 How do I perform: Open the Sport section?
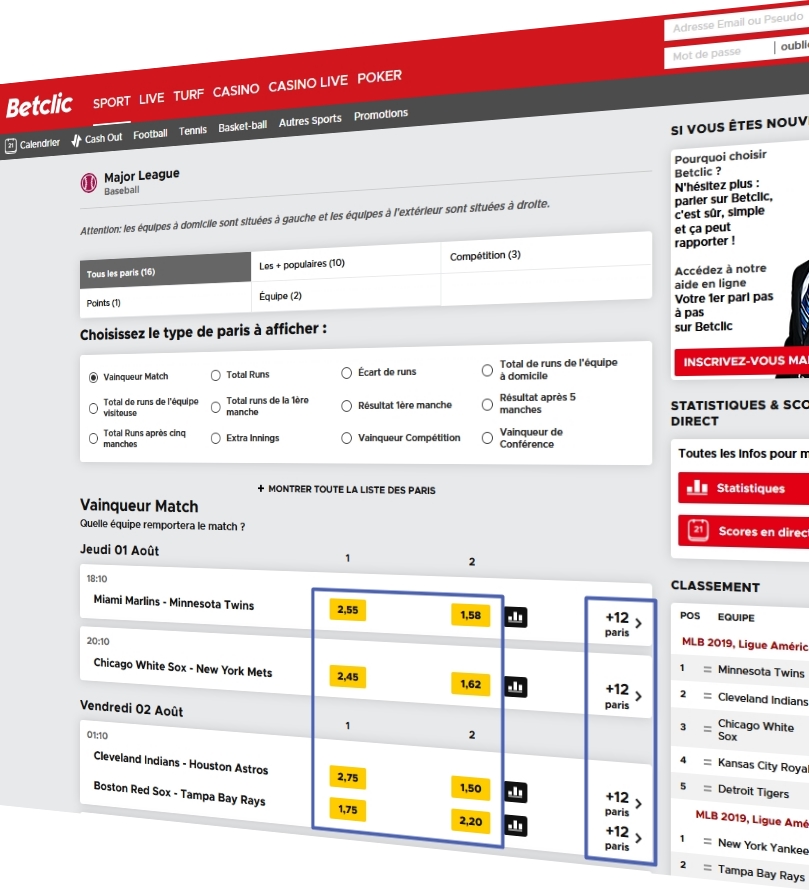111,102
